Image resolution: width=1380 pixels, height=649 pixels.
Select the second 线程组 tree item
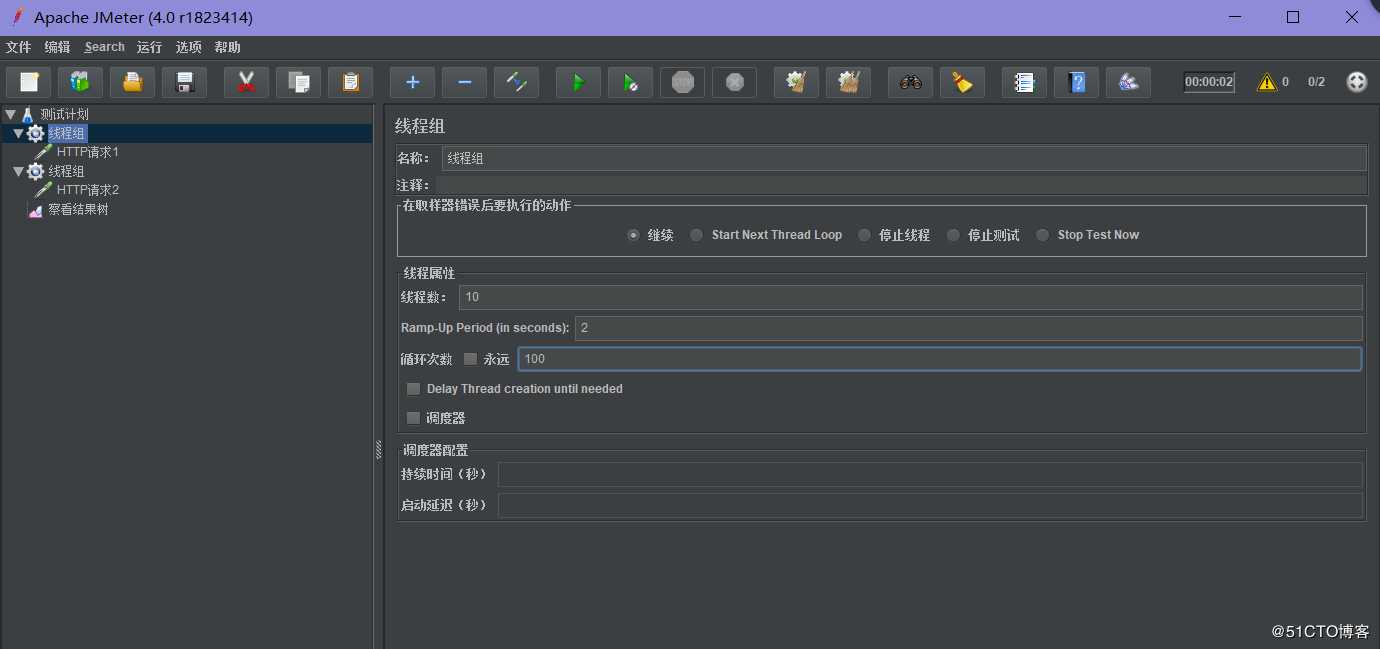tap(66, 172)
